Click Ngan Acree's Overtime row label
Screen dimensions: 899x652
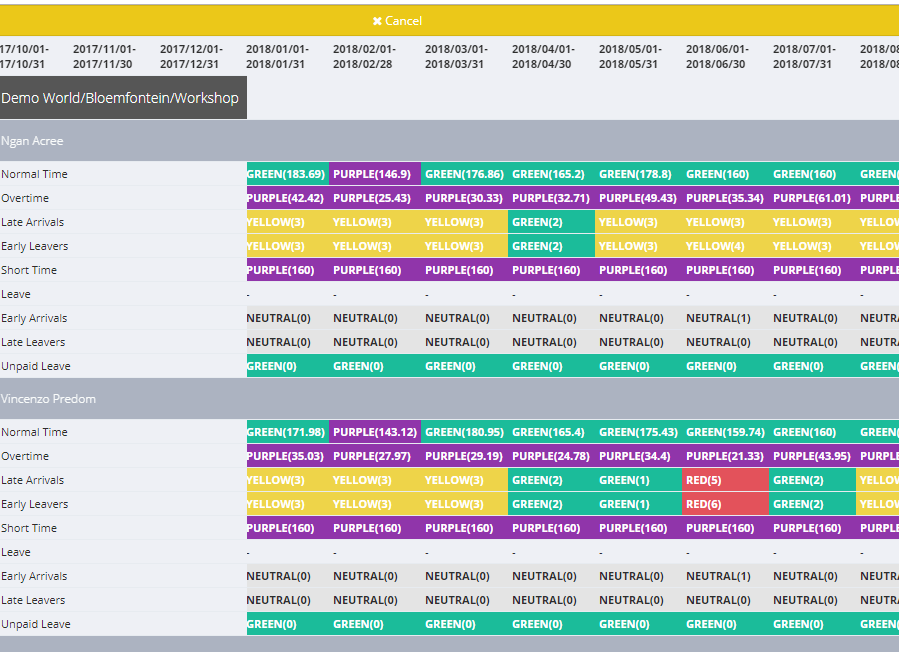point(25,198)
